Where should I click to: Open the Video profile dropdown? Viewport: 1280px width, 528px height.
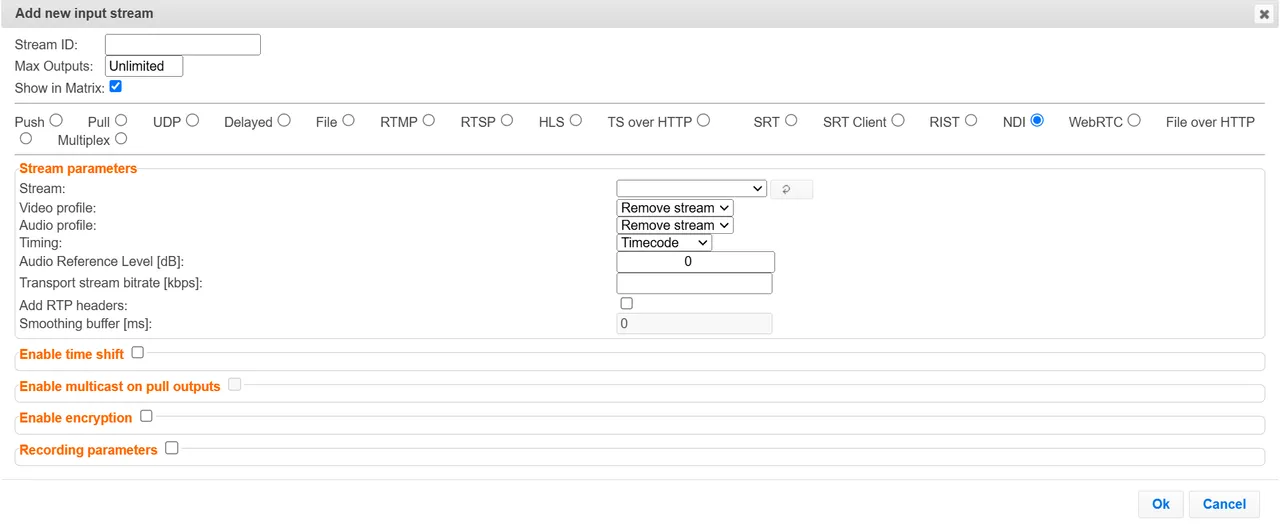pos(675,208)
